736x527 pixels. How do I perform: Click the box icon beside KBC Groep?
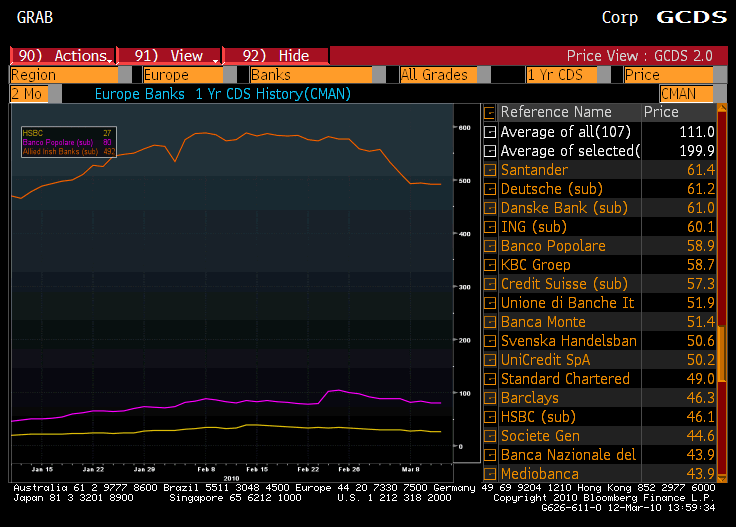[x=490, y=265]
